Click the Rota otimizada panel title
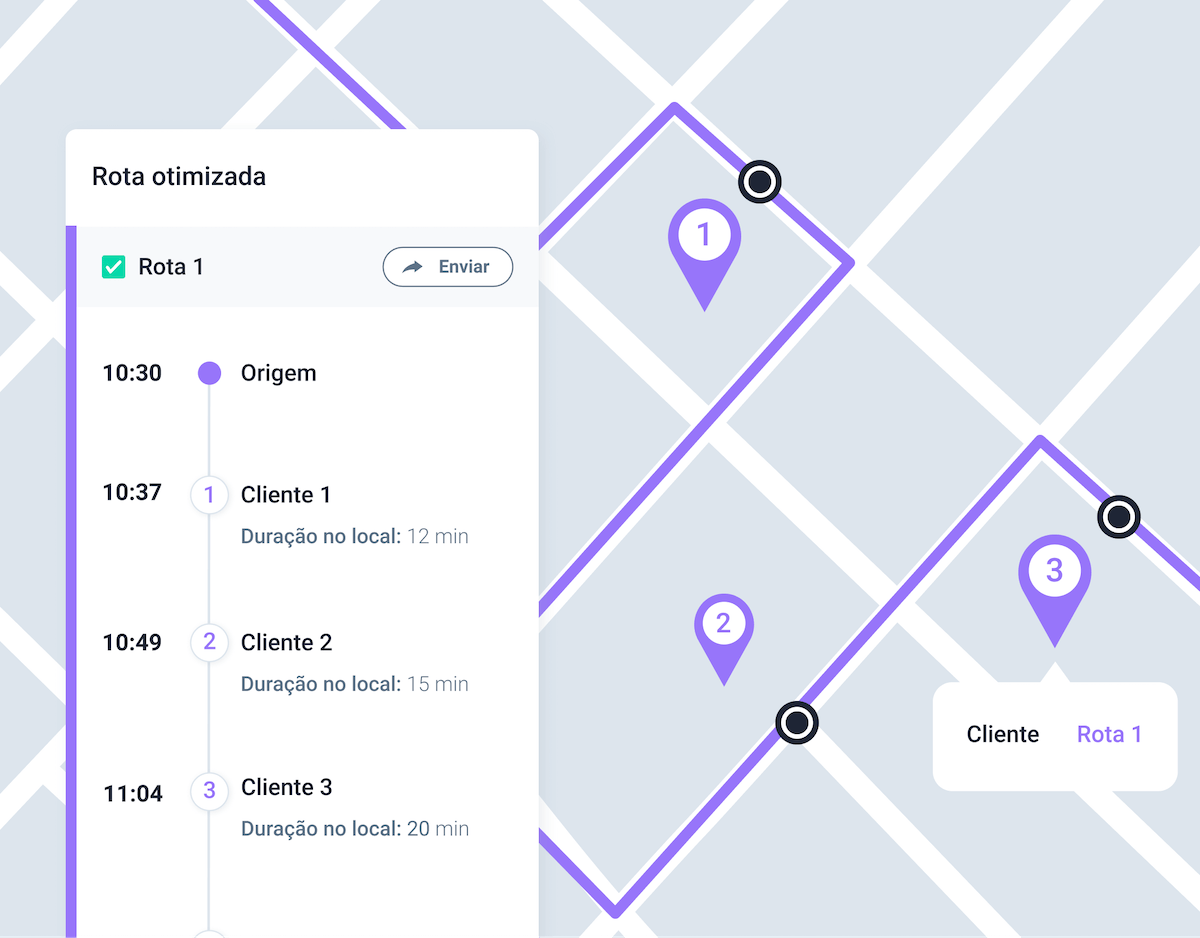Image resolution: width=1200 pixels, height=938 pixels. [x=179, y=177]
